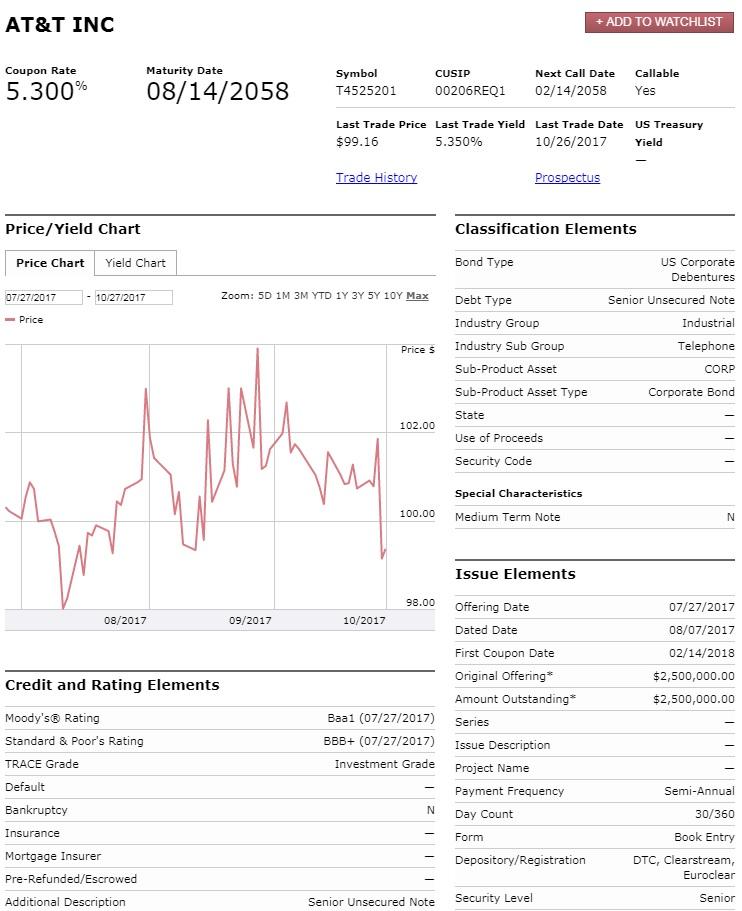Open the Prospectus link
742x911 pixels.
[567, 178]
